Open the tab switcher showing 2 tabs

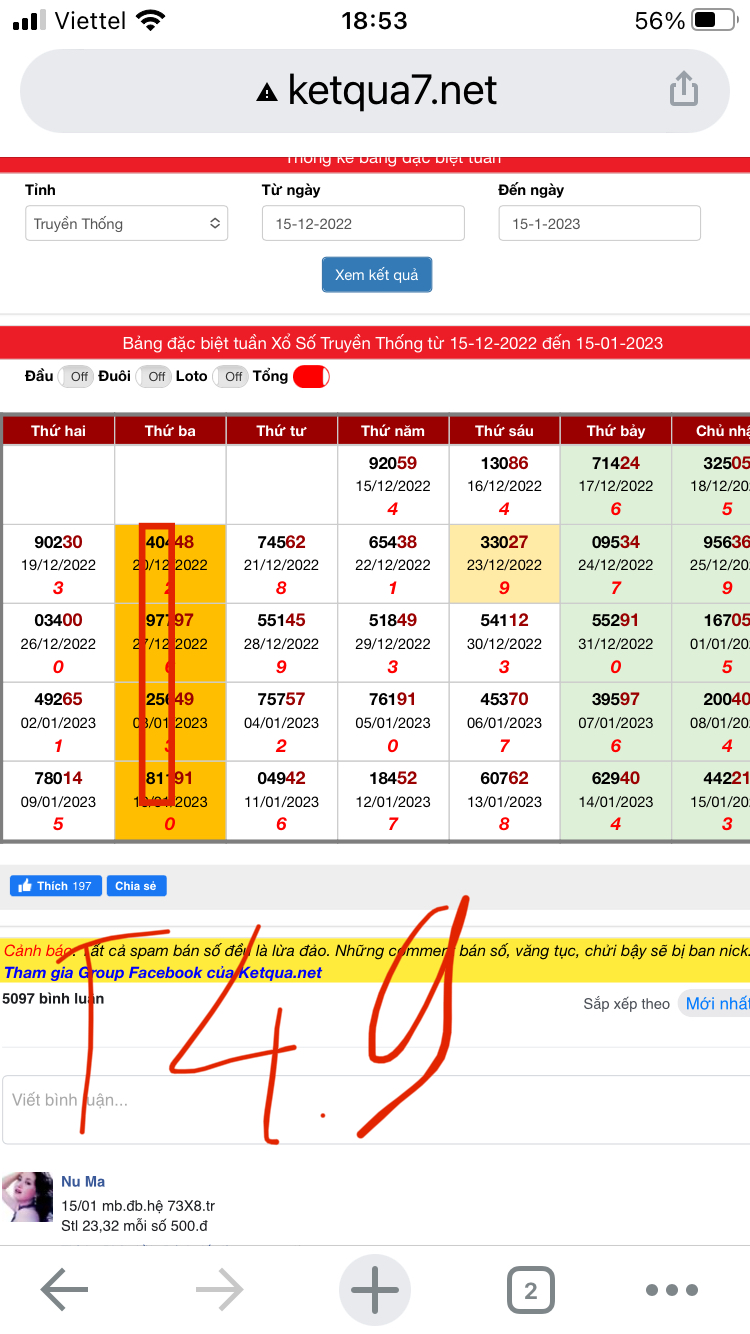(x=530, y=1290)
